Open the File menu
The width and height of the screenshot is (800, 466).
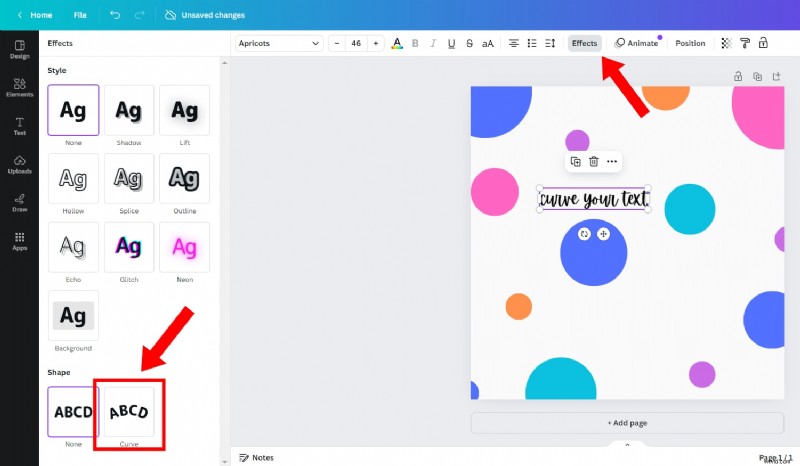(80, 15)
